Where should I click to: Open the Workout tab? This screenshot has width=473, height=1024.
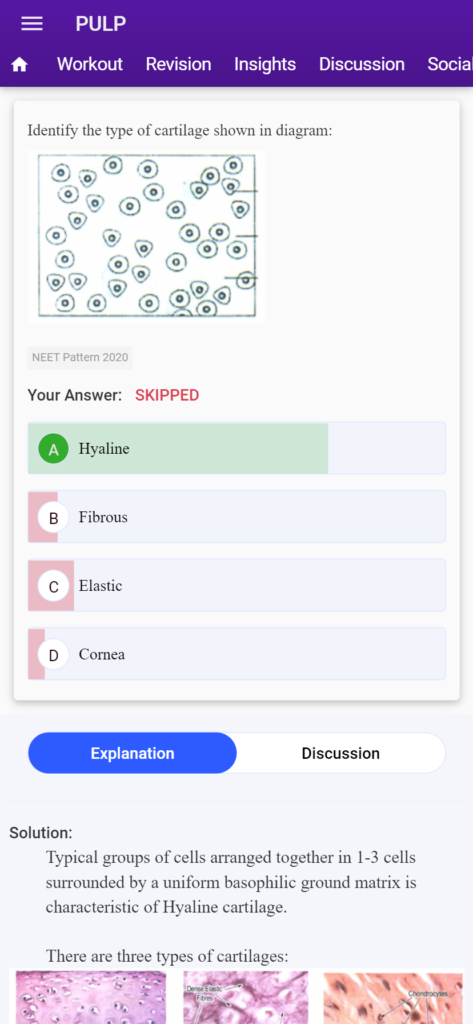pyautogui.click(x=90, y=64)
